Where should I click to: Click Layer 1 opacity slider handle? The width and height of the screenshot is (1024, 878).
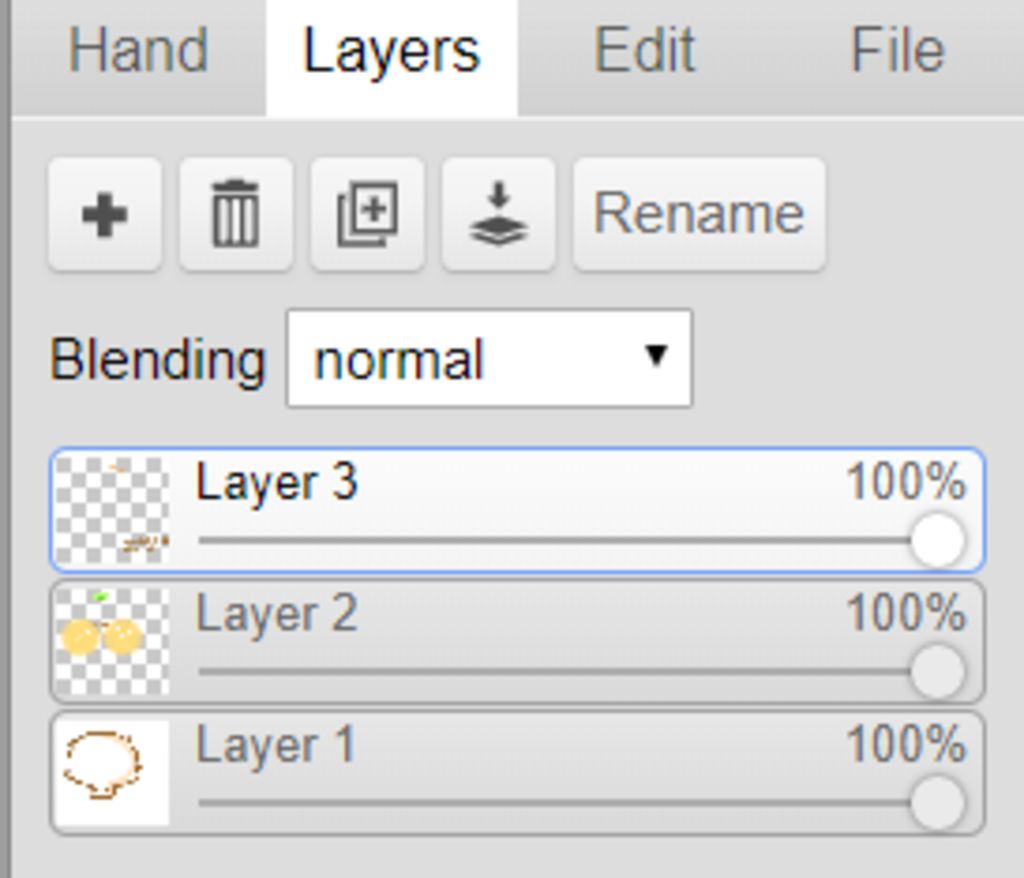click(938, 803)
